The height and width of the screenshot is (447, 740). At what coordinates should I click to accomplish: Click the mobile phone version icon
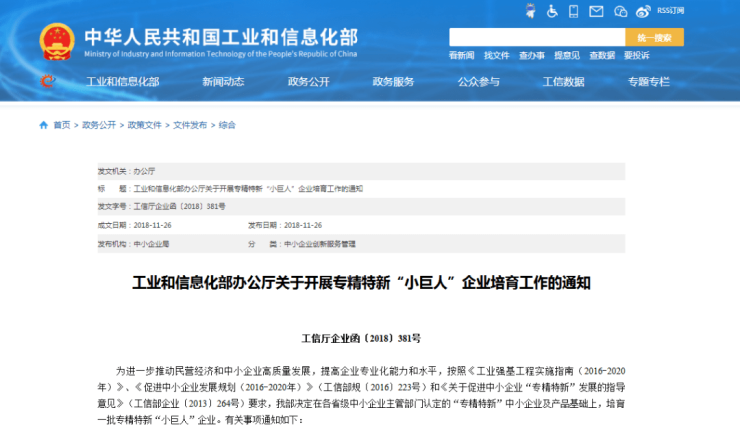[x=575, y=11]
